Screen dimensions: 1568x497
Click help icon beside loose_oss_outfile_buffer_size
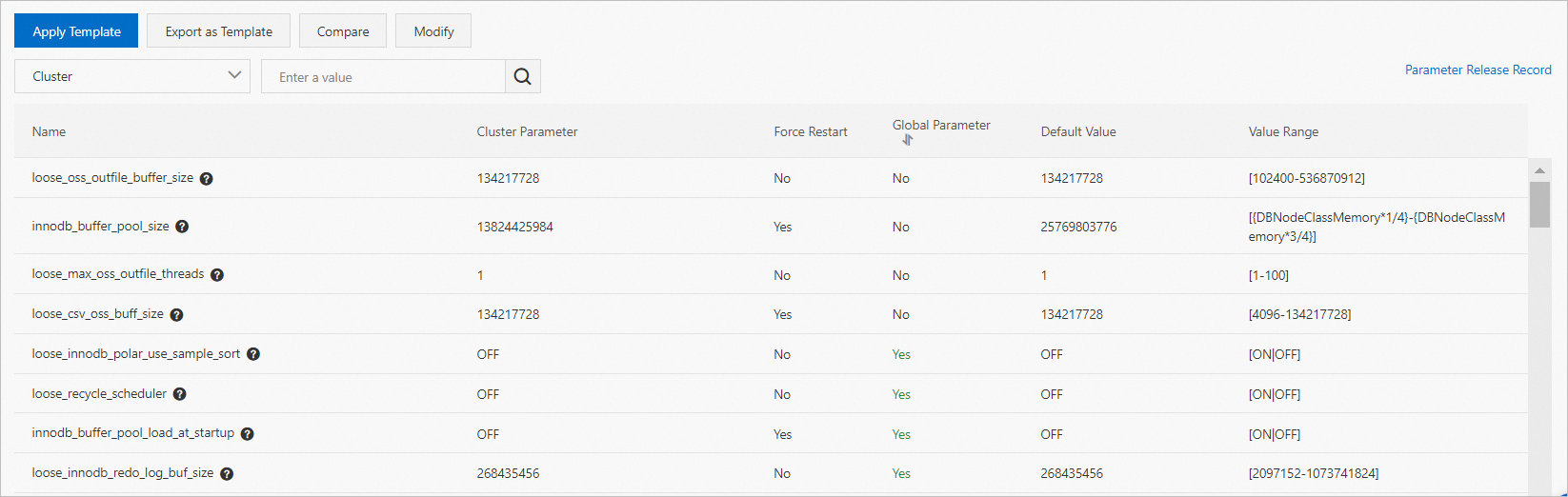click(x=206, y=179)
